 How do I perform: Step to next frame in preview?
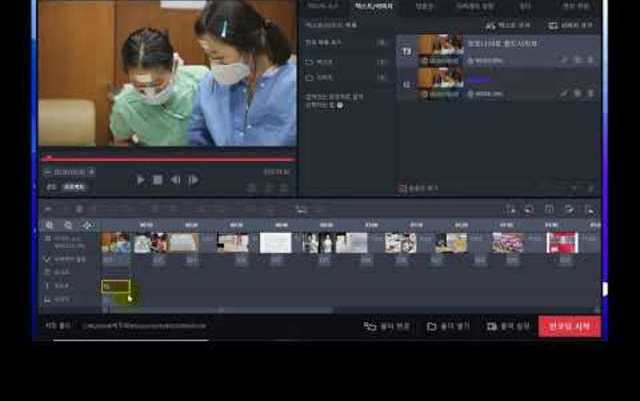193,180
